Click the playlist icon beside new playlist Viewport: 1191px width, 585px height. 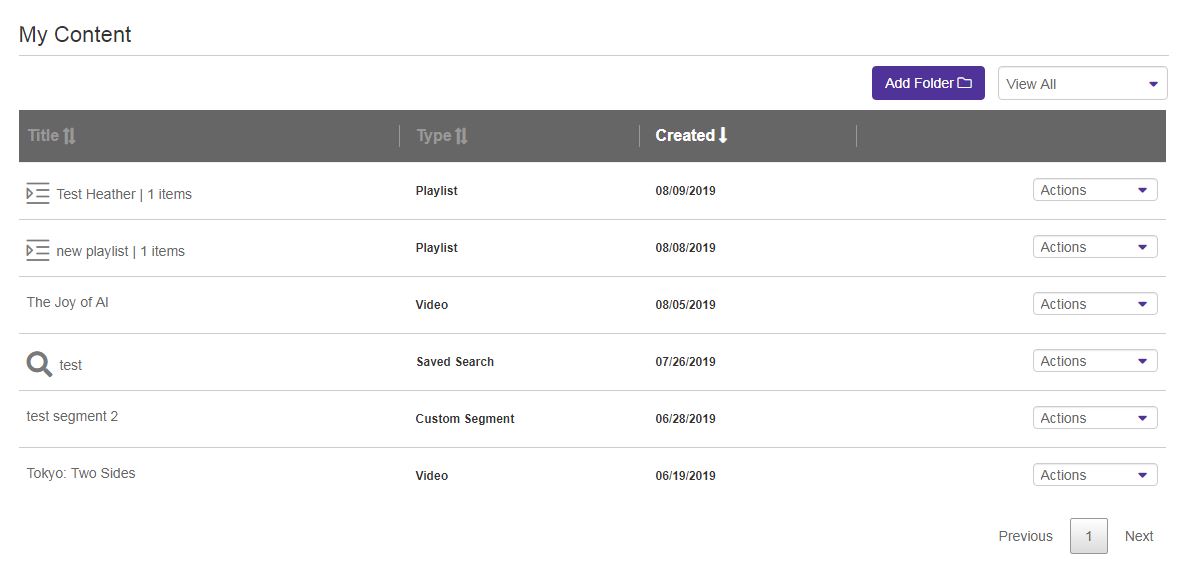click(x=36, y=250)
